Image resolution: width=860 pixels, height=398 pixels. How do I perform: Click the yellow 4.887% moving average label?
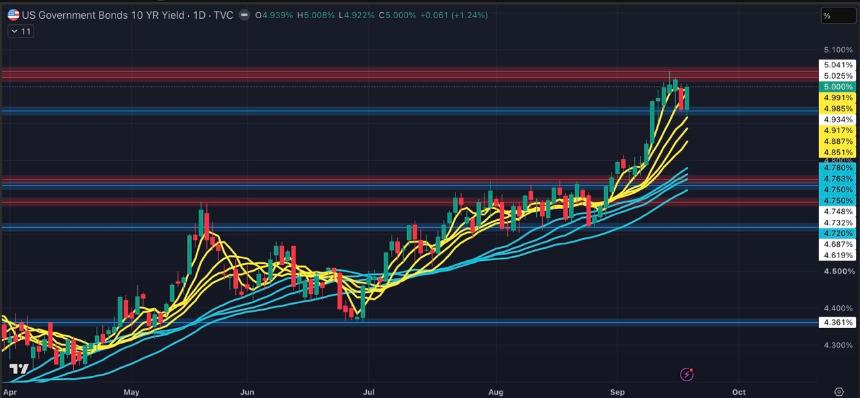point(837,141)
